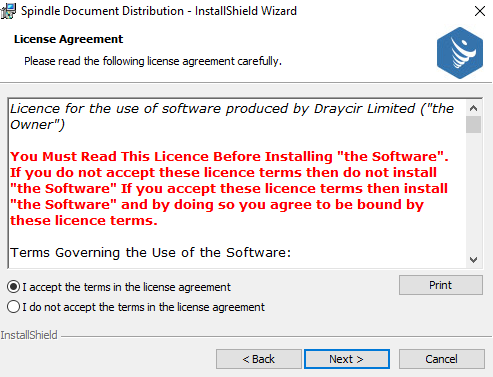The image size is (493, 377).
Task: Select "I accept the terms" radio button
Action: click(14, 287)
